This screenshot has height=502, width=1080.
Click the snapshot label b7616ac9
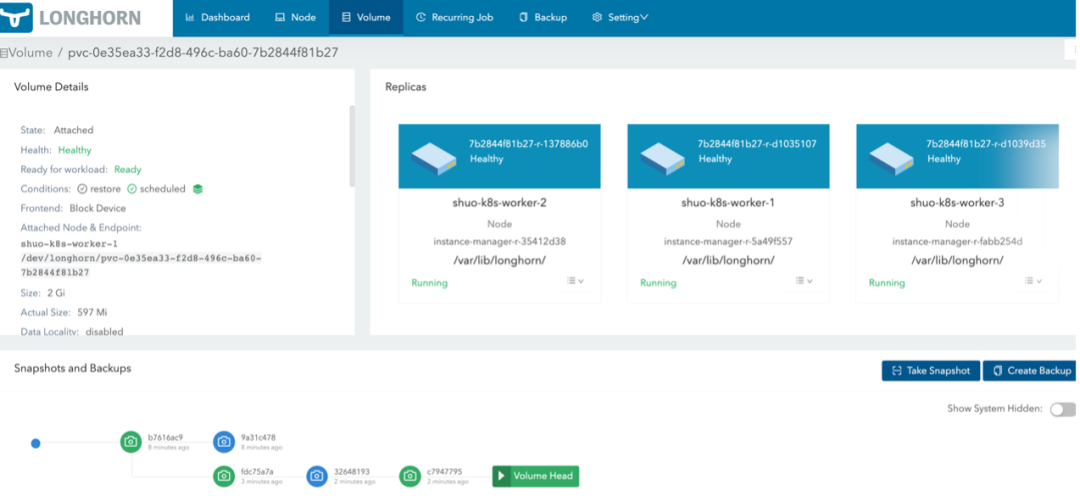[165, 437]
